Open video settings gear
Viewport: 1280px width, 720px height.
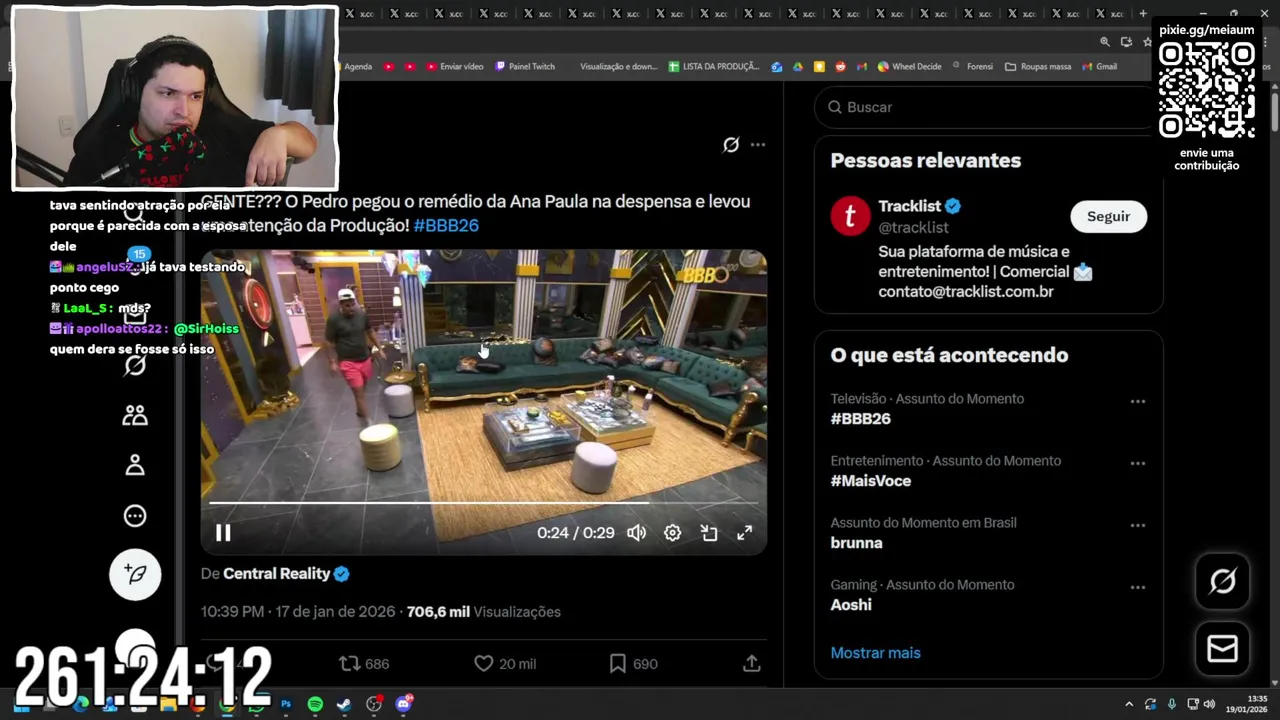click(x=673, y=533)
